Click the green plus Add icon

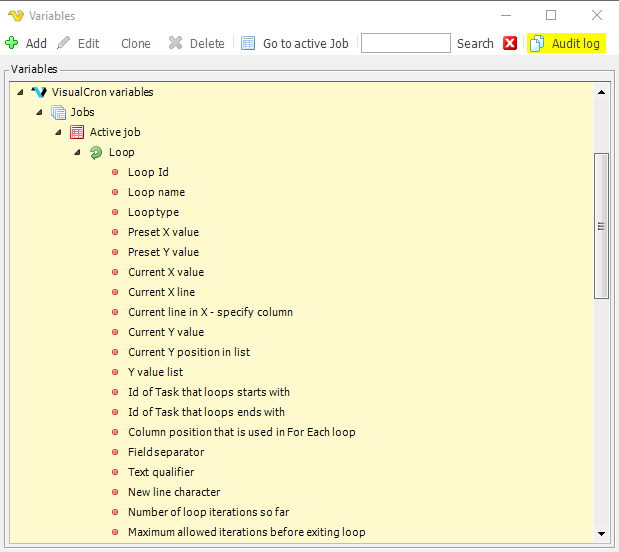[12, 43]
